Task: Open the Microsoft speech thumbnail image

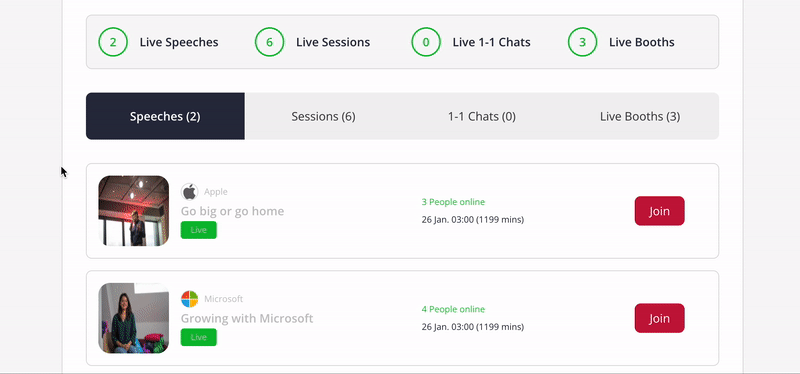Action: pos(134,318)
